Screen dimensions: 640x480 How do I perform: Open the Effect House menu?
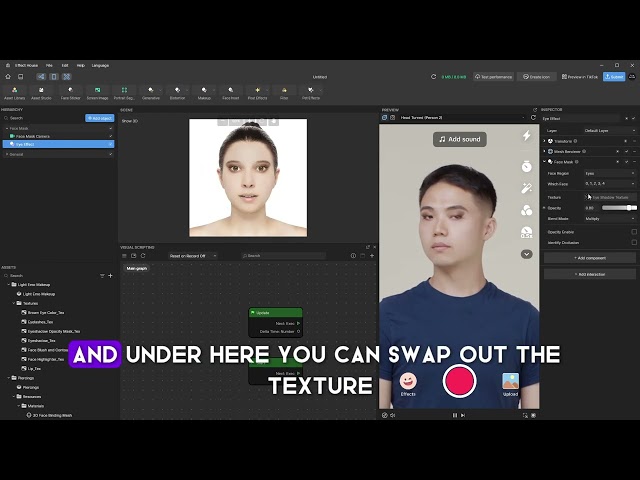tap(27, 65)
